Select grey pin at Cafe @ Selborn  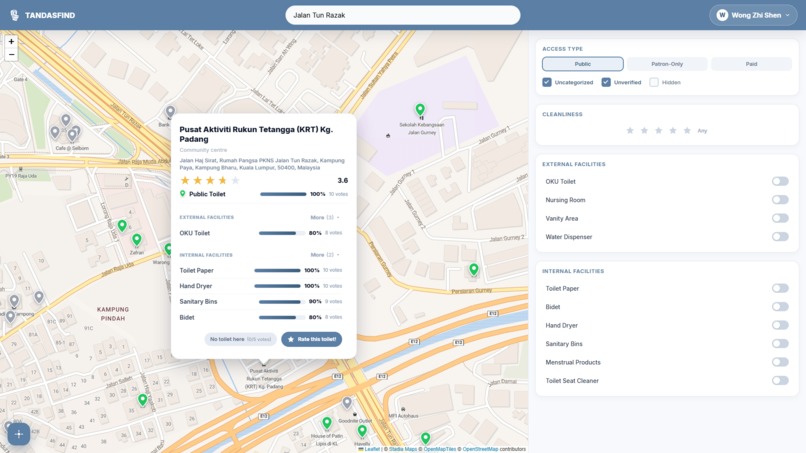(72, 135)
